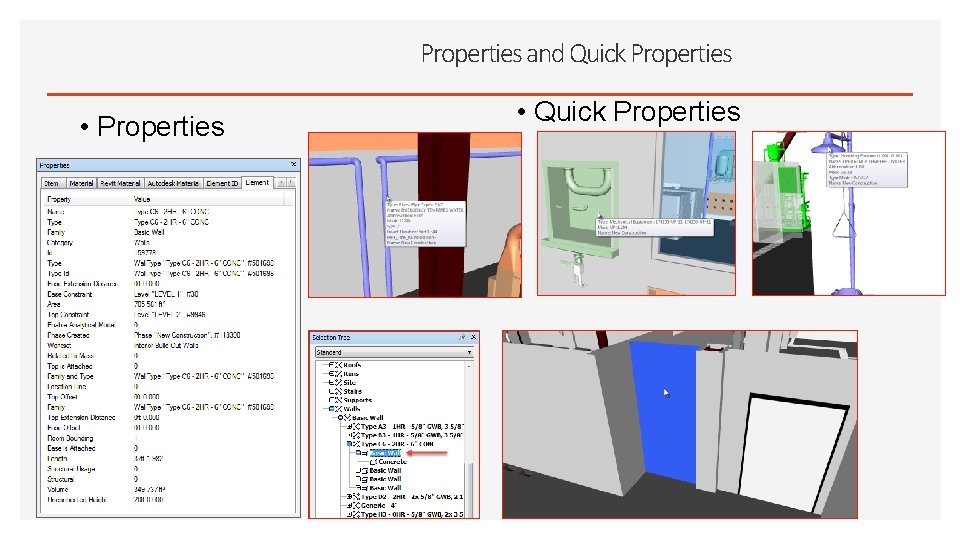Expand the Type A3 1HR tree node
The height and width of the screenshot is (540, 960).
pos(350,427)
